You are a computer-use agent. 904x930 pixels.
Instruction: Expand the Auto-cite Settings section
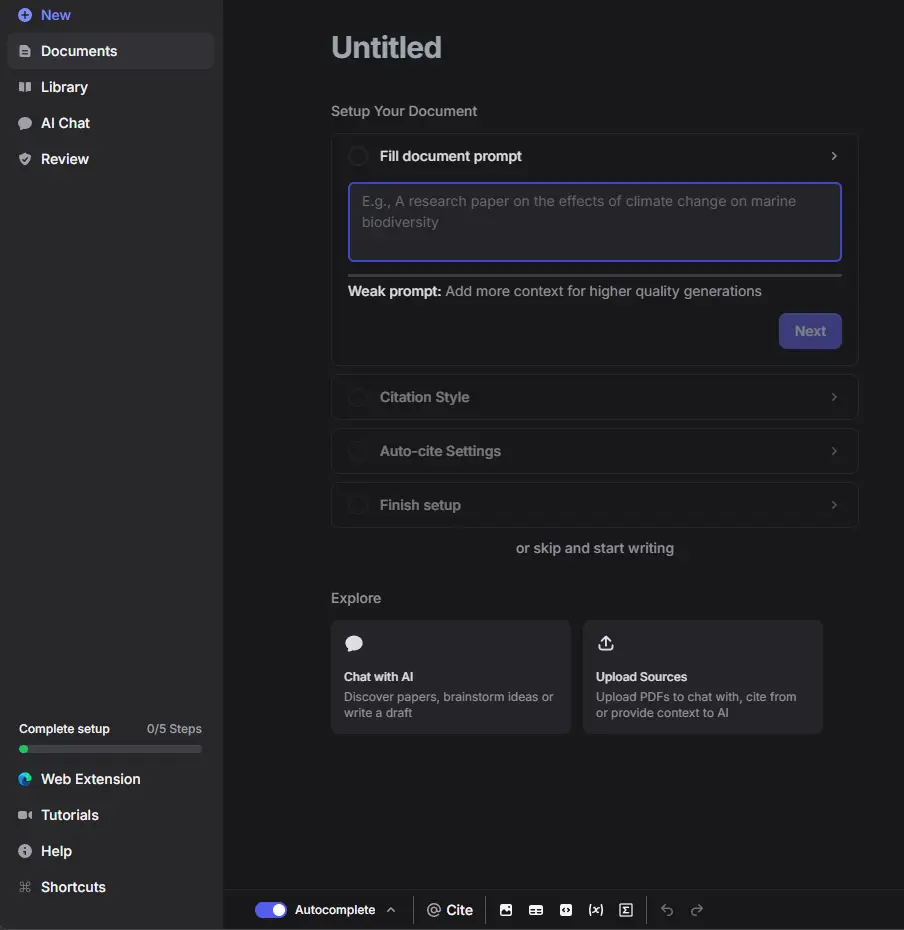tap(594, 451)
